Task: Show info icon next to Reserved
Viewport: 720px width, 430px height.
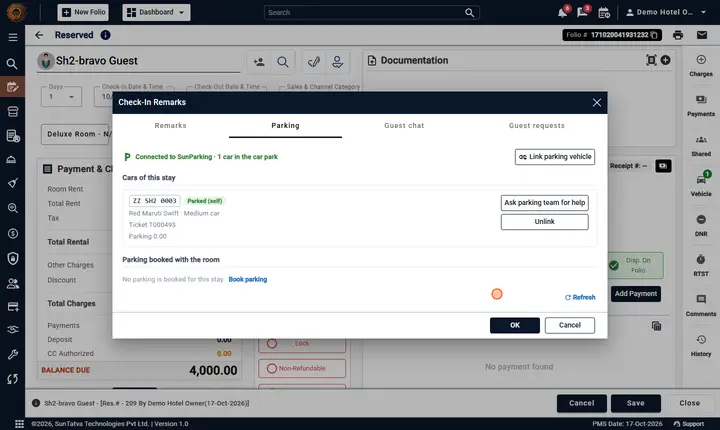Action: (x=106, y=35)
